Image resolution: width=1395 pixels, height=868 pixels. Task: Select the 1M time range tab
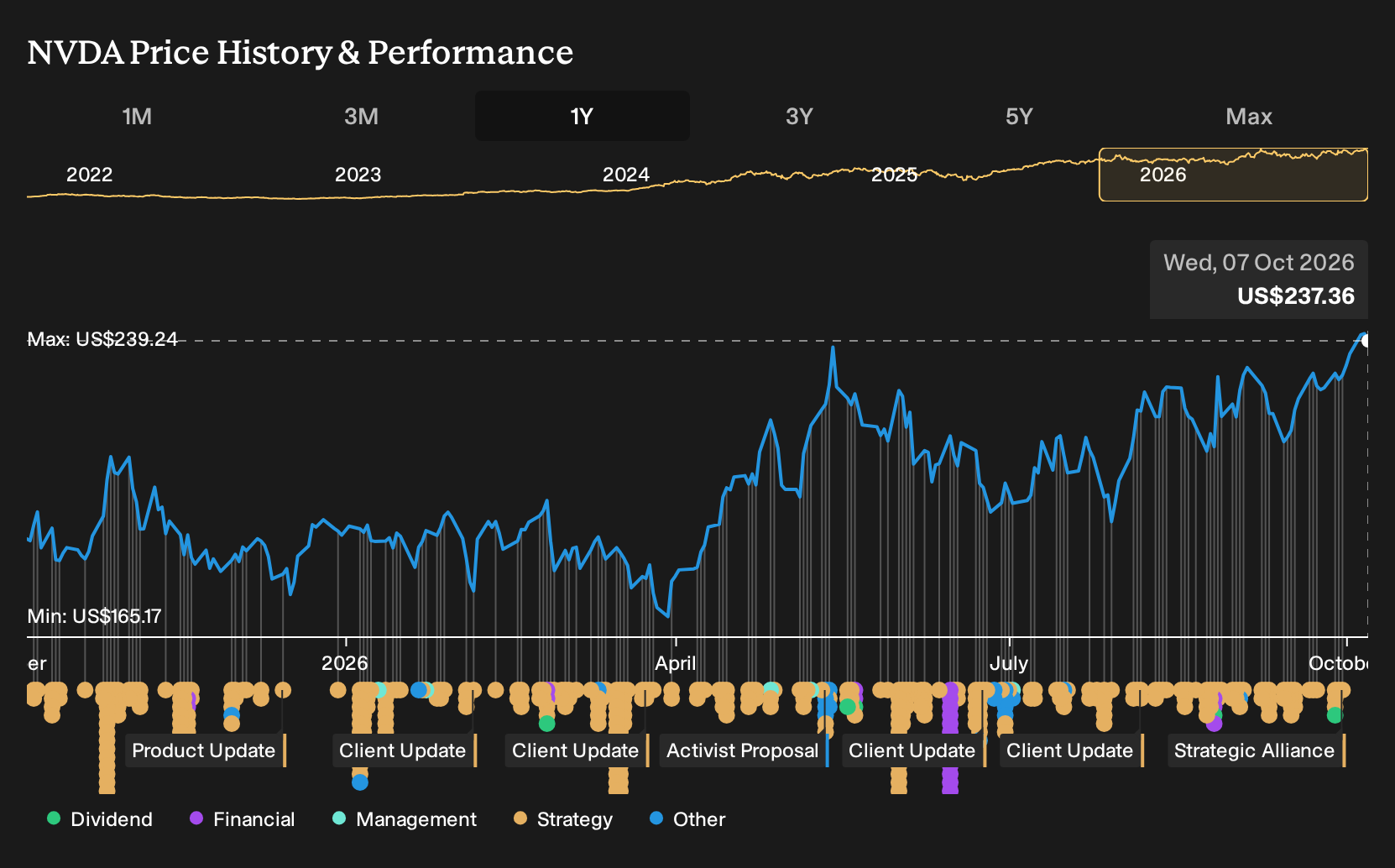point(137,116)
